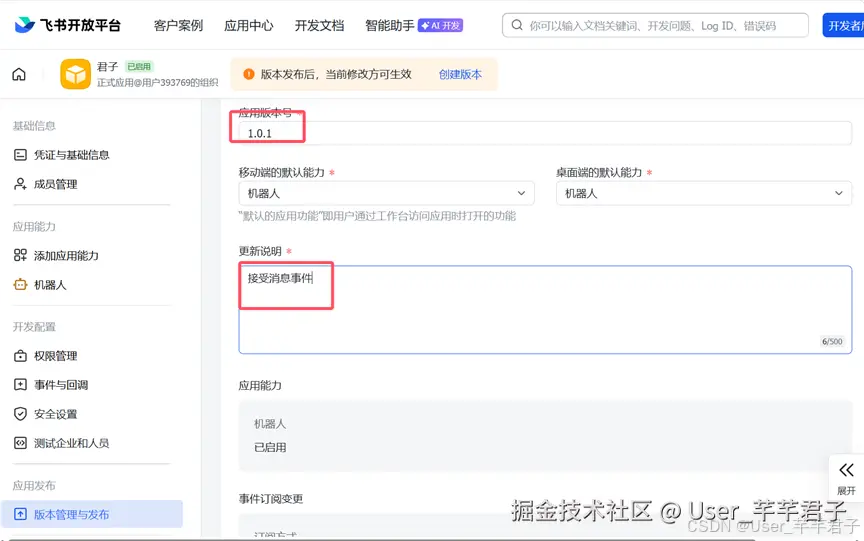This screenshot has height=541, width=864.
Task: Click the 添加应用能力 grid icon
Action: [20, 255]
